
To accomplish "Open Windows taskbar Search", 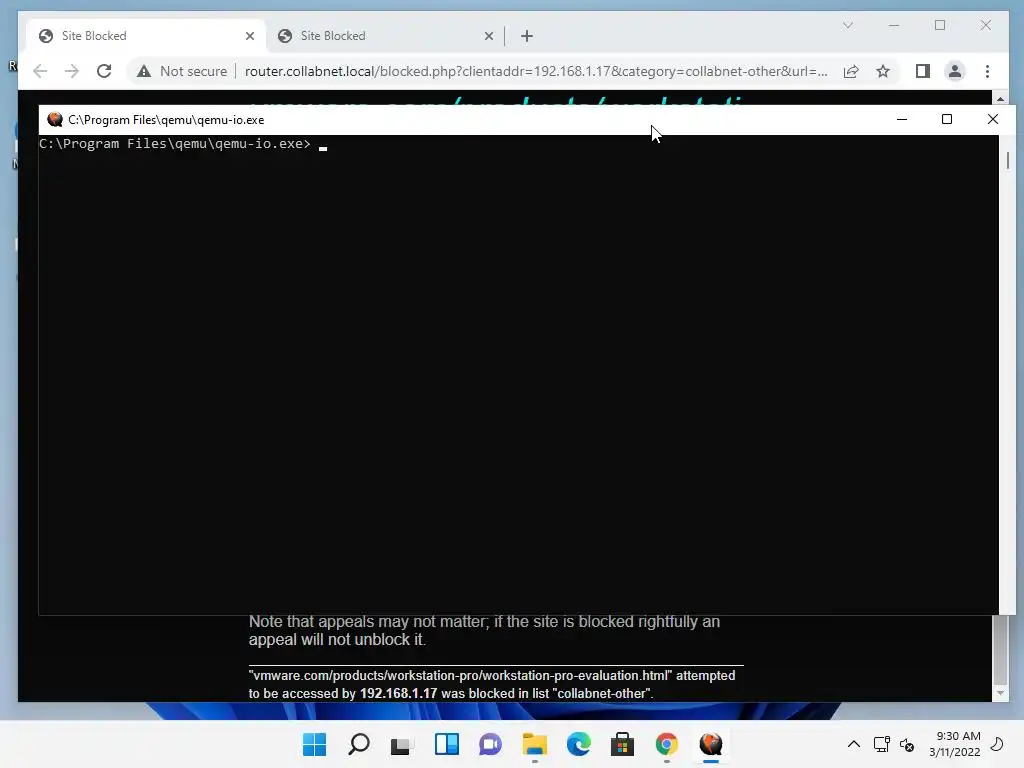I will 359,744.
